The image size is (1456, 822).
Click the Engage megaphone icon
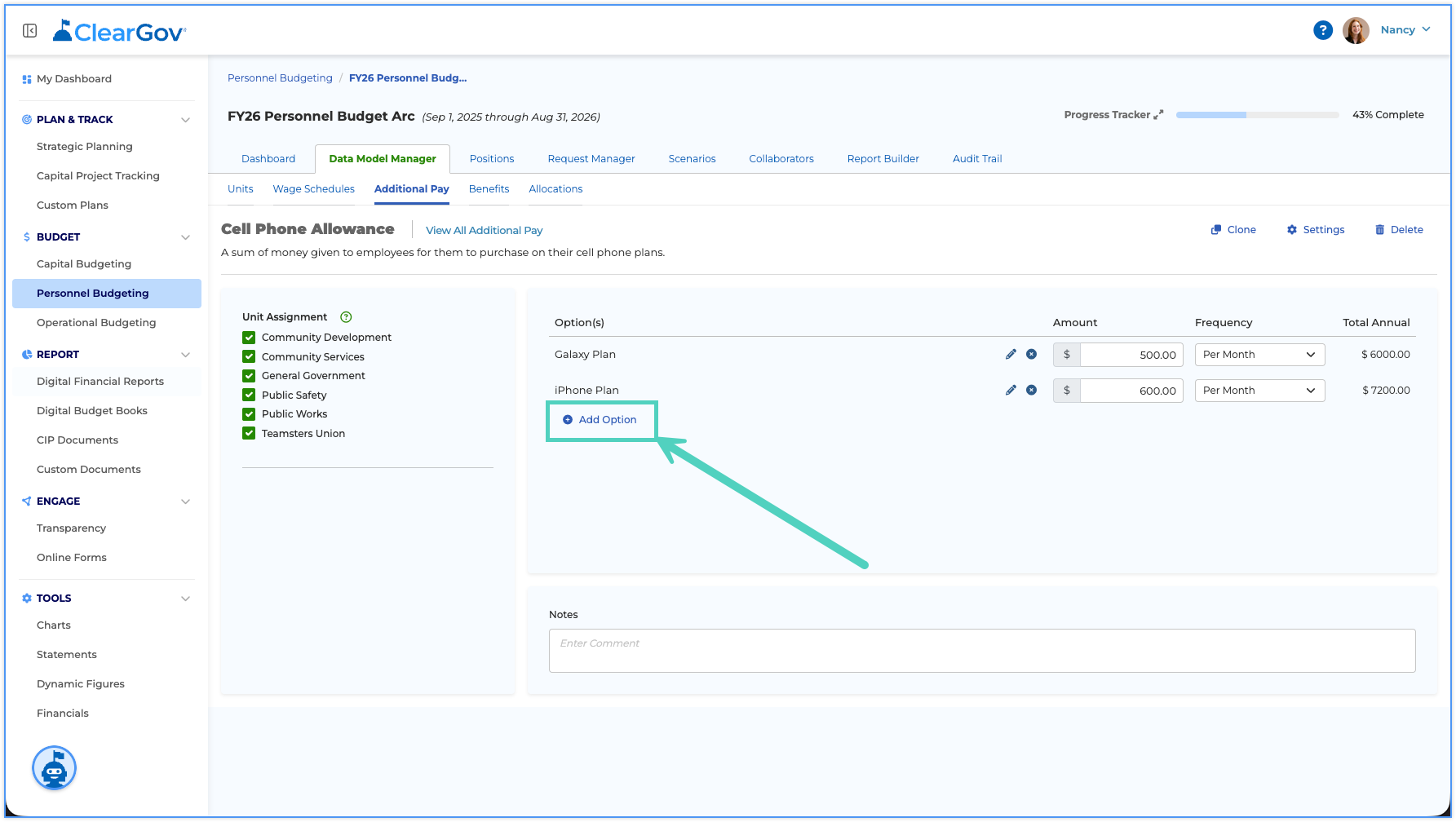point(27,501)
